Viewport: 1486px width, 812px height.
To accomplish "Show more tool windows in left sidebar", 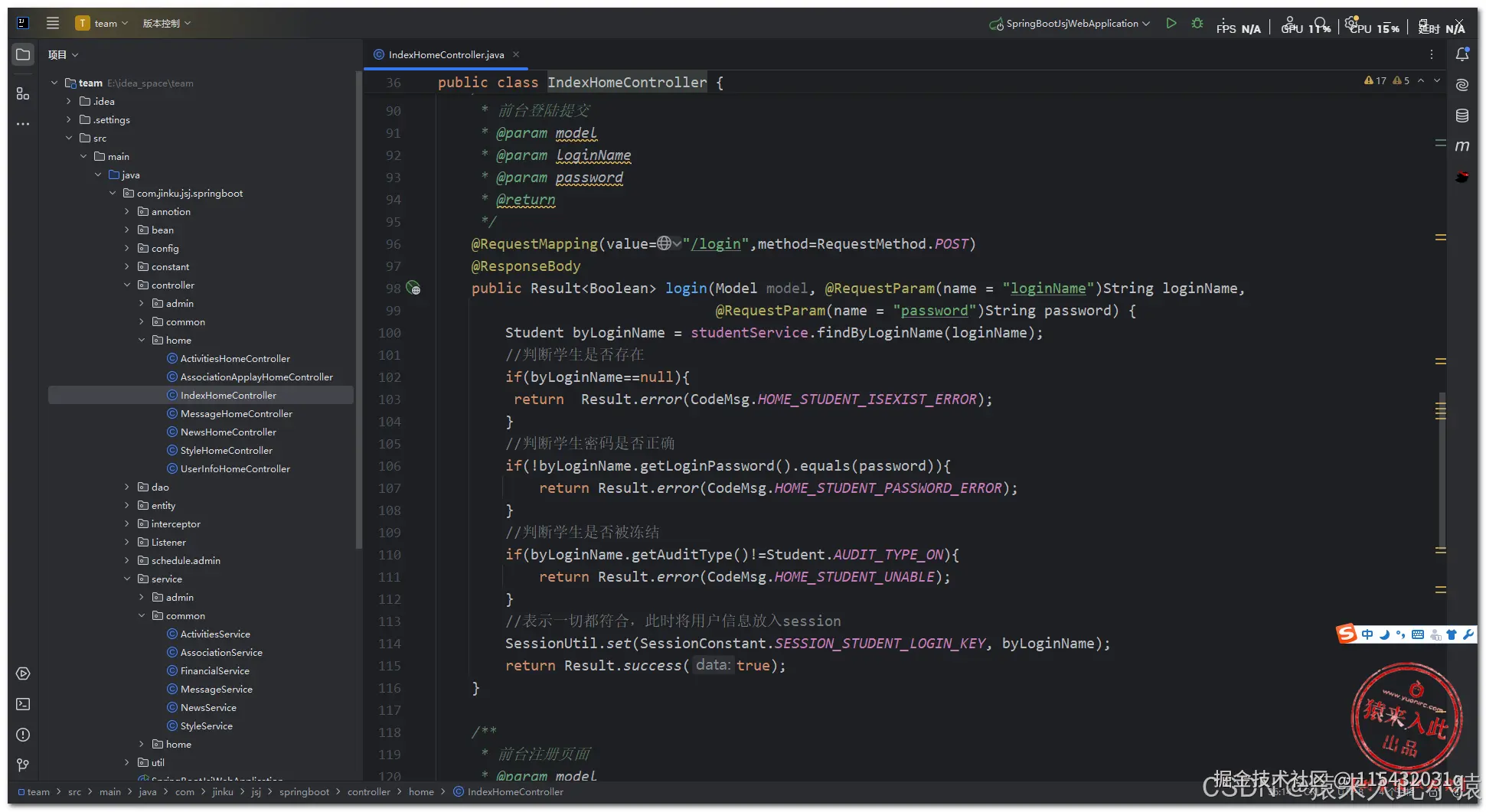I will click(x=23, y=123).
